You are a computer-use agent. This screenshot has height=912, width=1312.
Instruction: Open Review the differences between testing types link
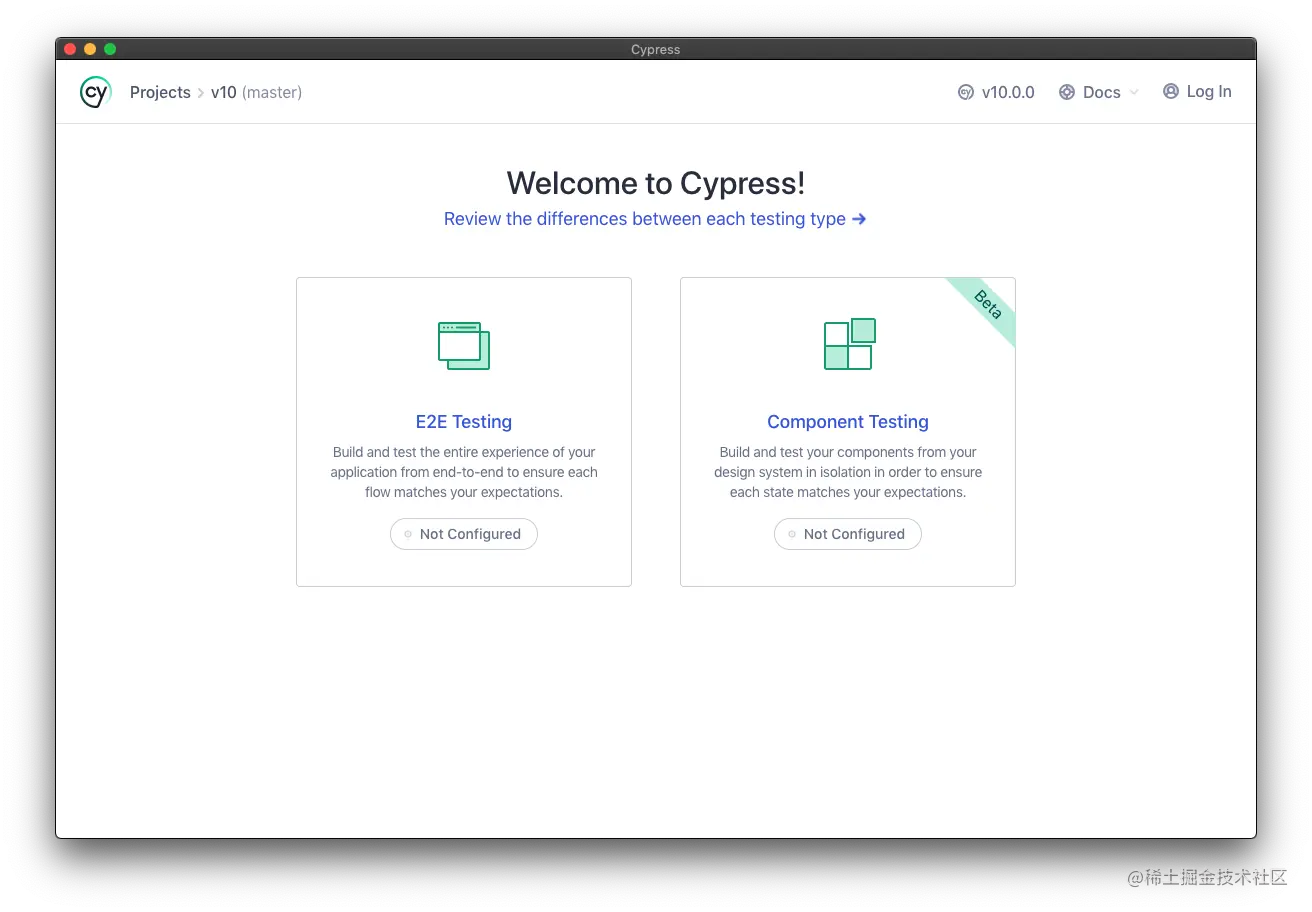click(x=655, y=219)
